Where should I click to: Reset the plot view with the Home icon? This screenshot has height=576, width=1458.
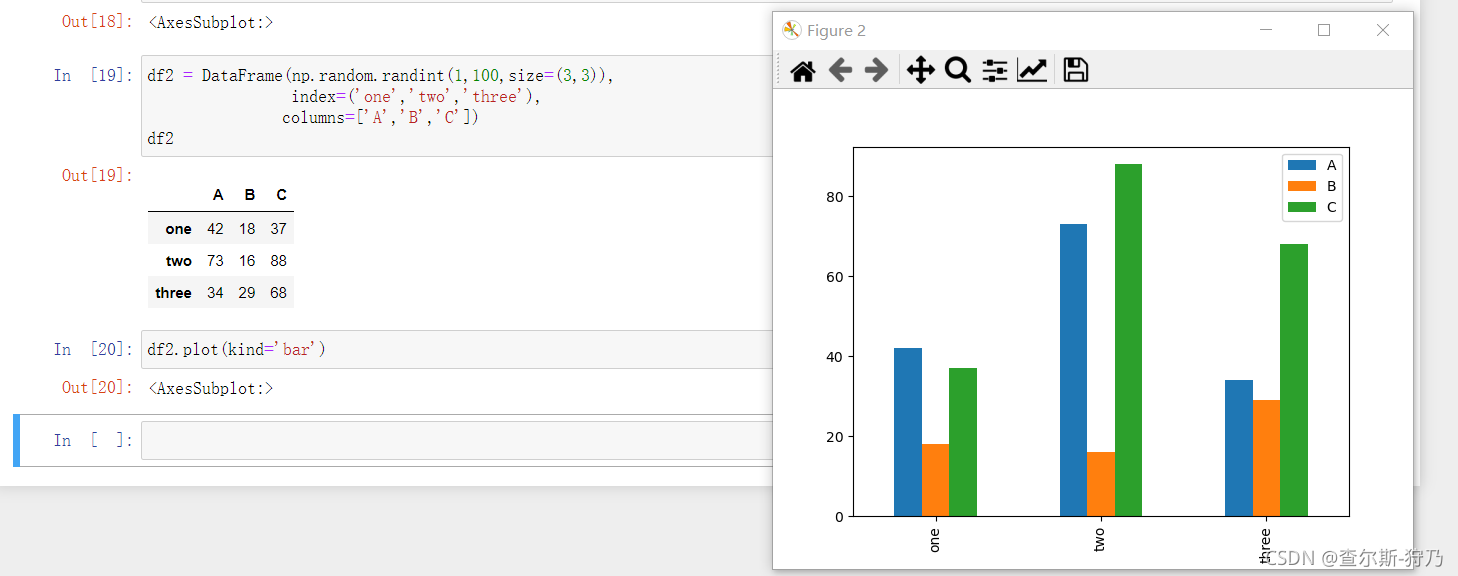[x=803, y=70]
